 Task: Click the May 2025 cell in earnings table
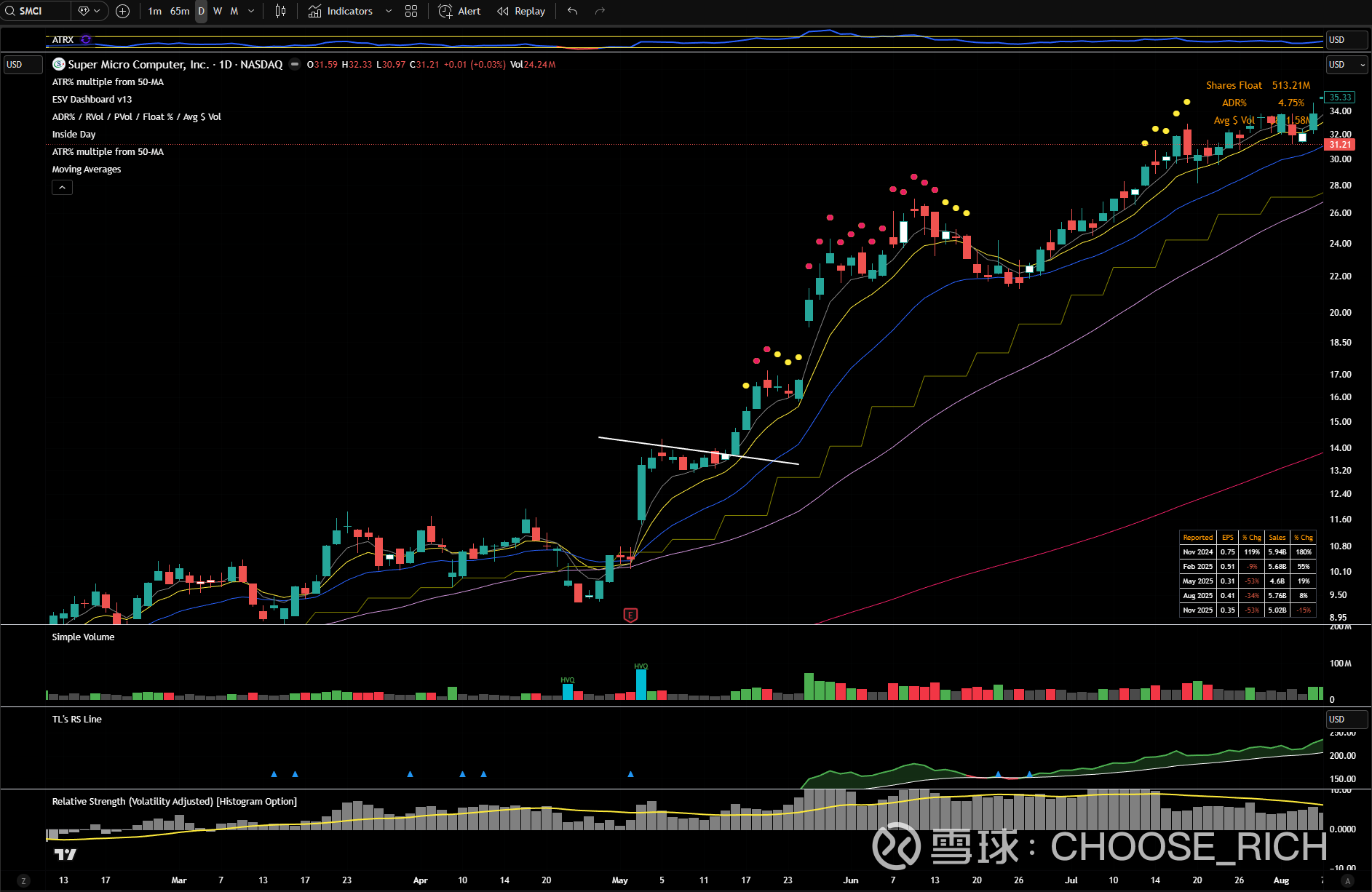click(x=1198, y=581)
